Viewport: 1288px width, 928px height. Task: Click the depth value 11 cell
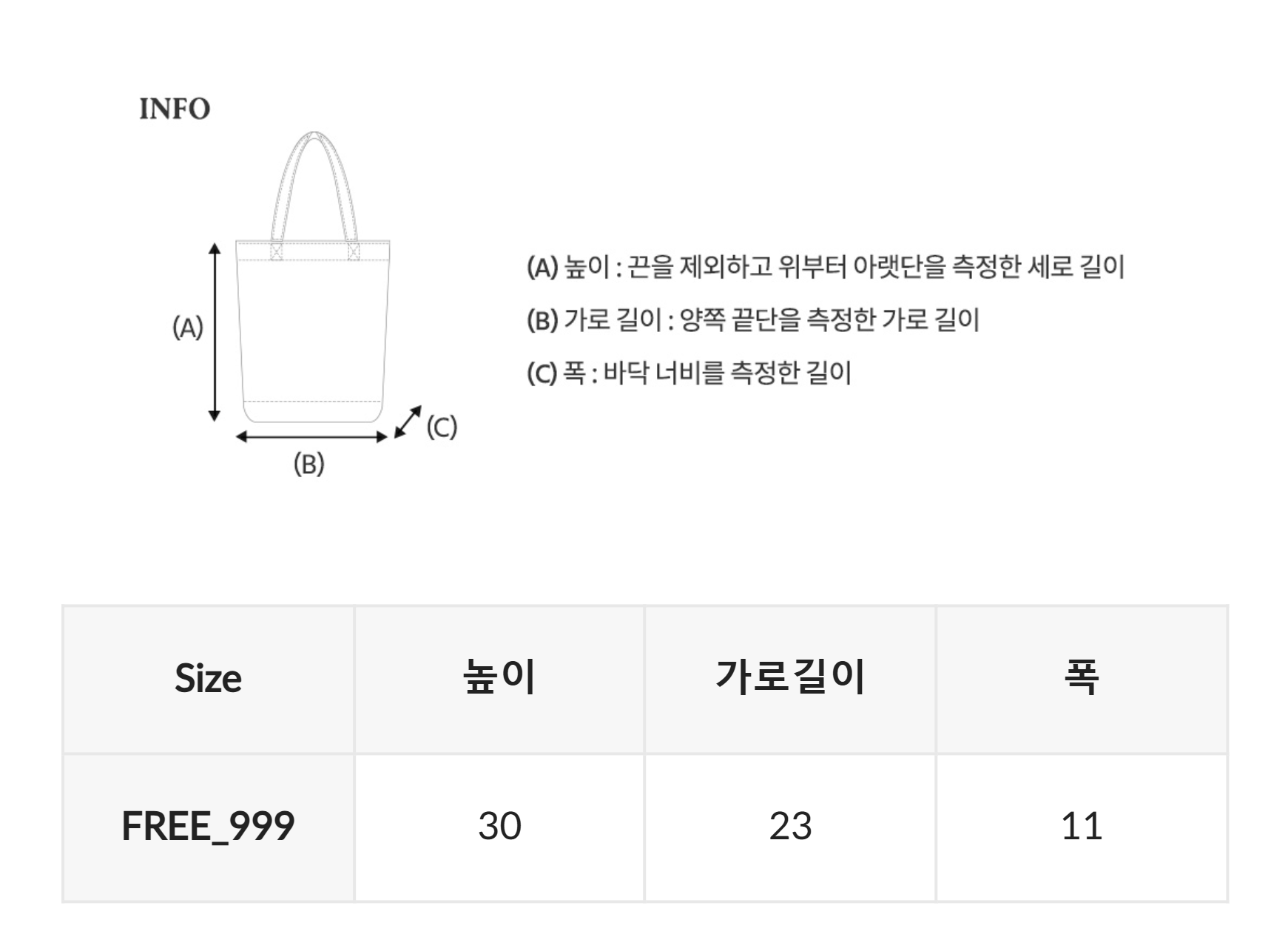(x=1082, y=826)
